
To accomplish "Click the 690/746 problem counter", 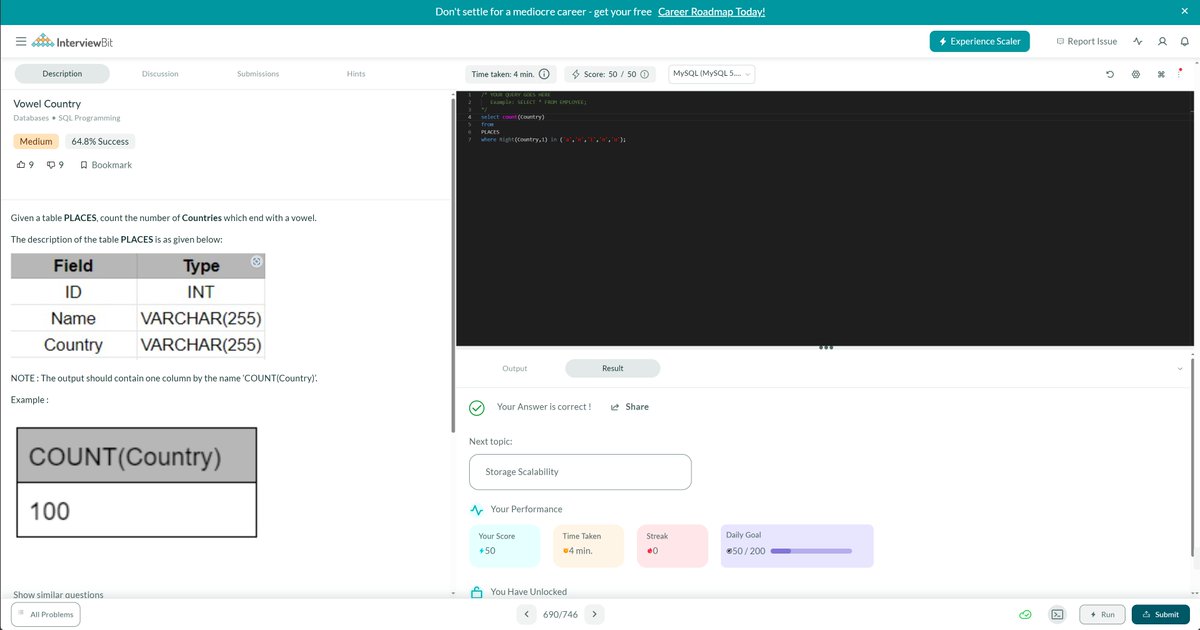I will click(560, 614).
